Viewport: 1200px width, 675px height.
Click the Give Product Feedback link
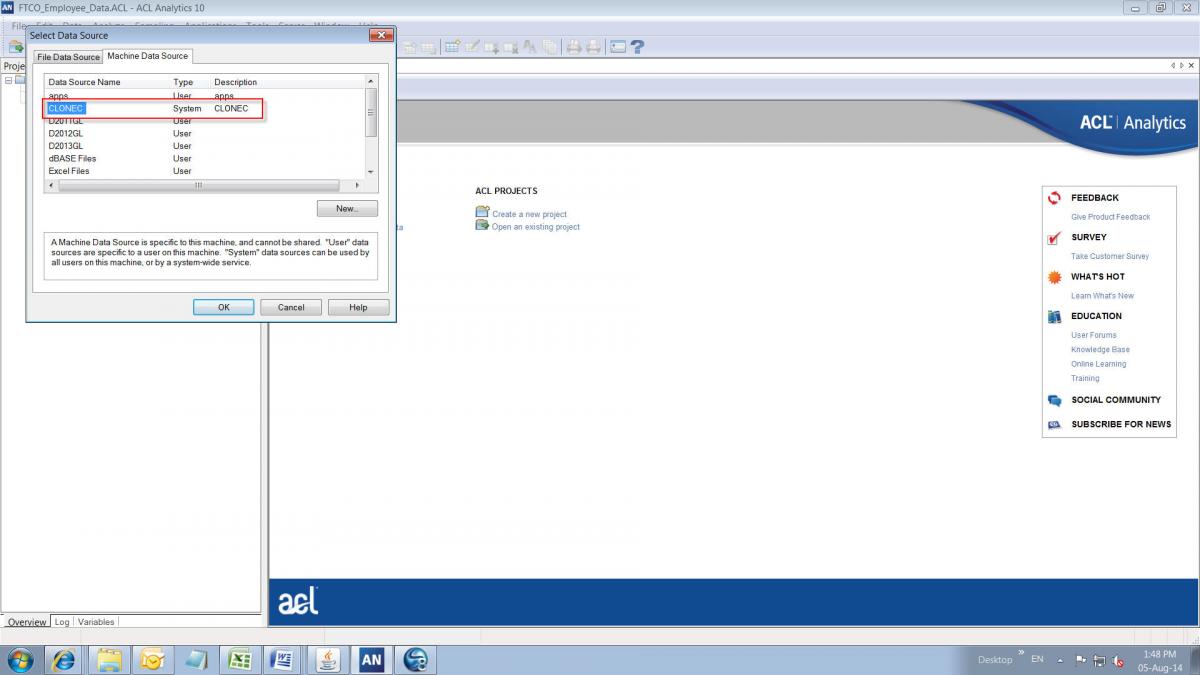(1111, 217)
